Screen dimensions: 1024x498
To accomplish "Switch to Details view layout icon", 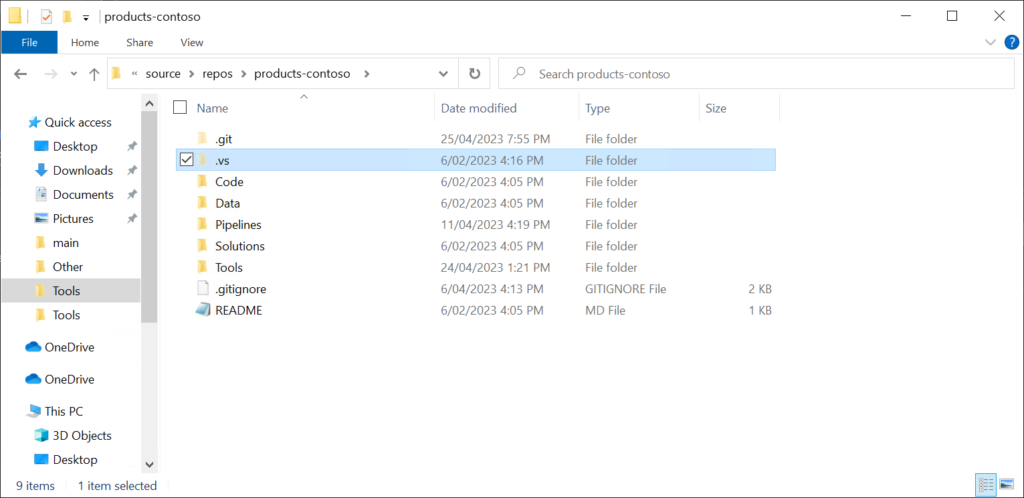I will point(986,485).
